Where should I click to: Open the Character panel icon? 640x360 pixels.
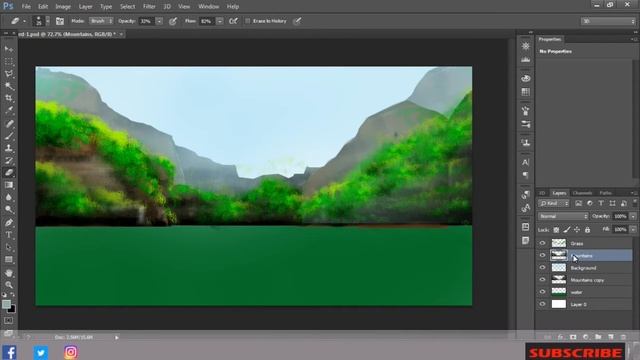[x=525, y=162]
